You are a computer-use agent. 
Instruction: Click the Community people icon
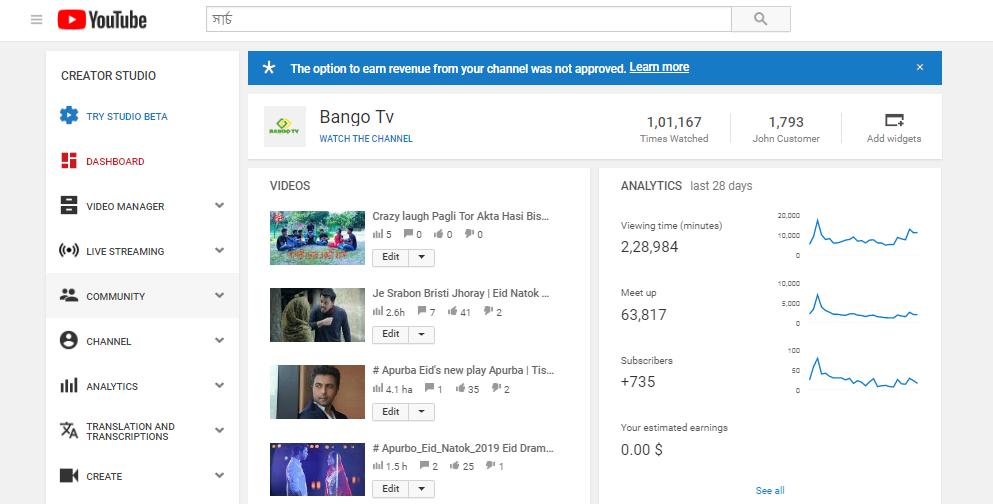point(69,295)
